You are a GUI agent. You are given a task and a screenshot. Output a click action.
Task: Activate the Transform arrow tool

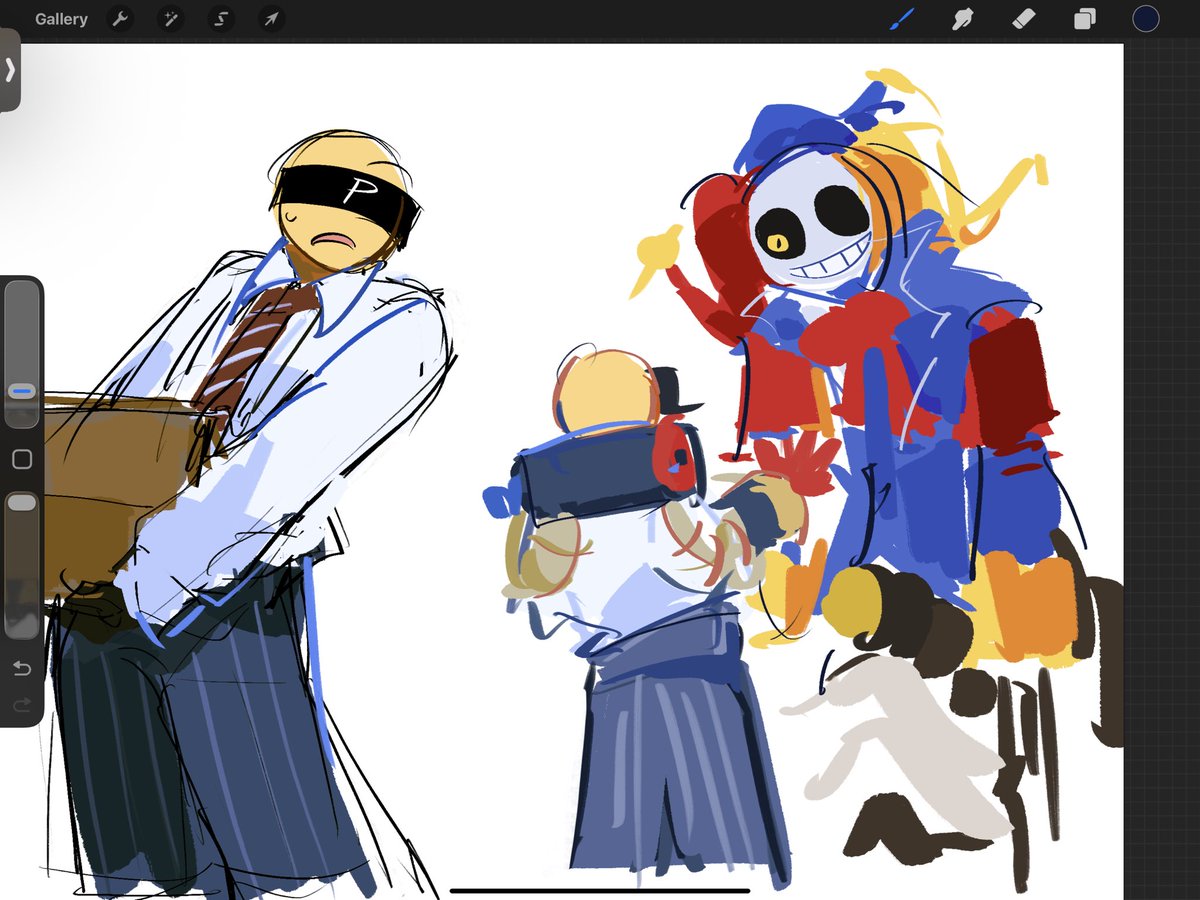(x=271, y=19)
